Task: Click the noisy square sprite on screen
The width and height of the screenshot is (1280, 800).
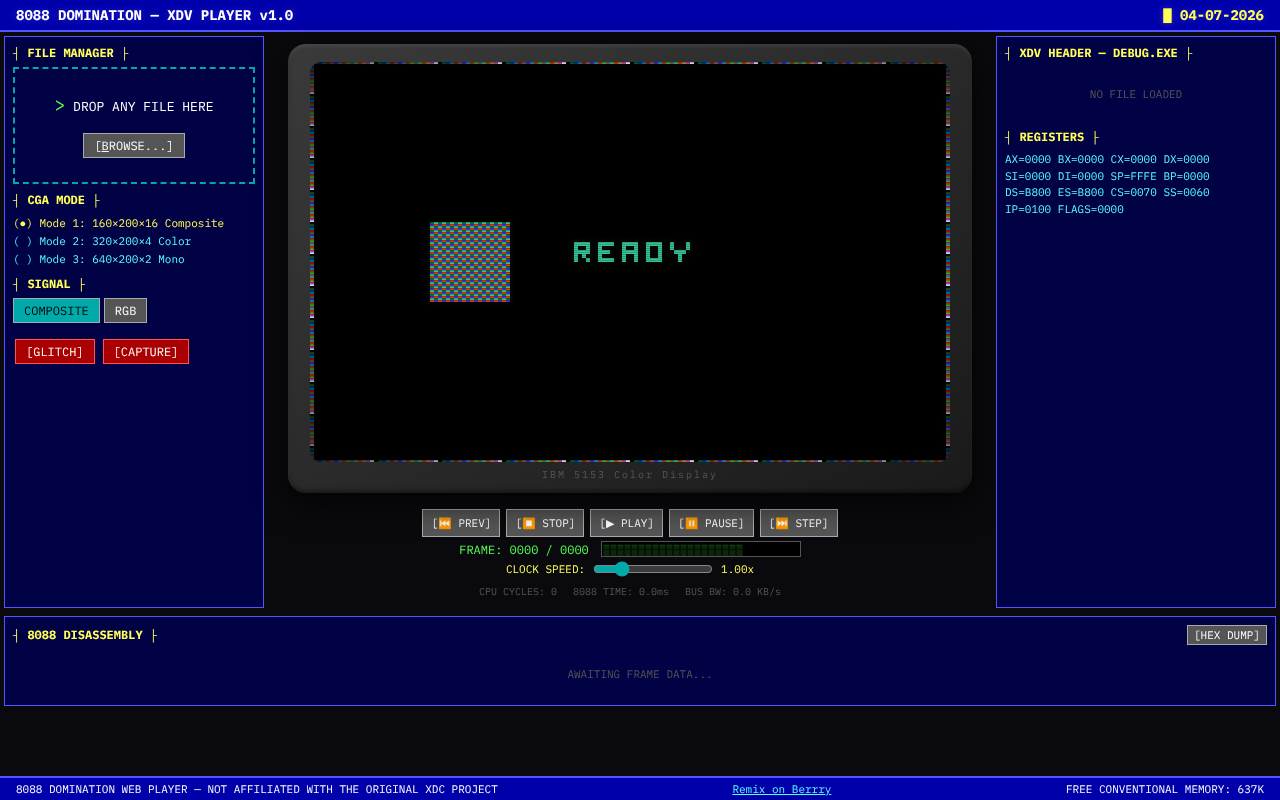Action: pos(470,262)
